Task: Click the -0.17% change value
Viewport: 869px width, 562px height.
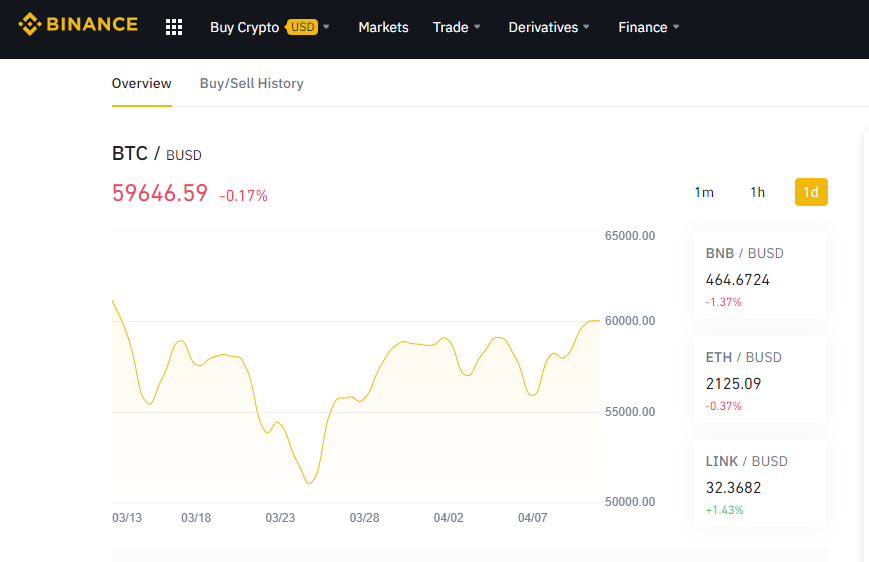Action: pyautogui.click(x=244, y=196)
